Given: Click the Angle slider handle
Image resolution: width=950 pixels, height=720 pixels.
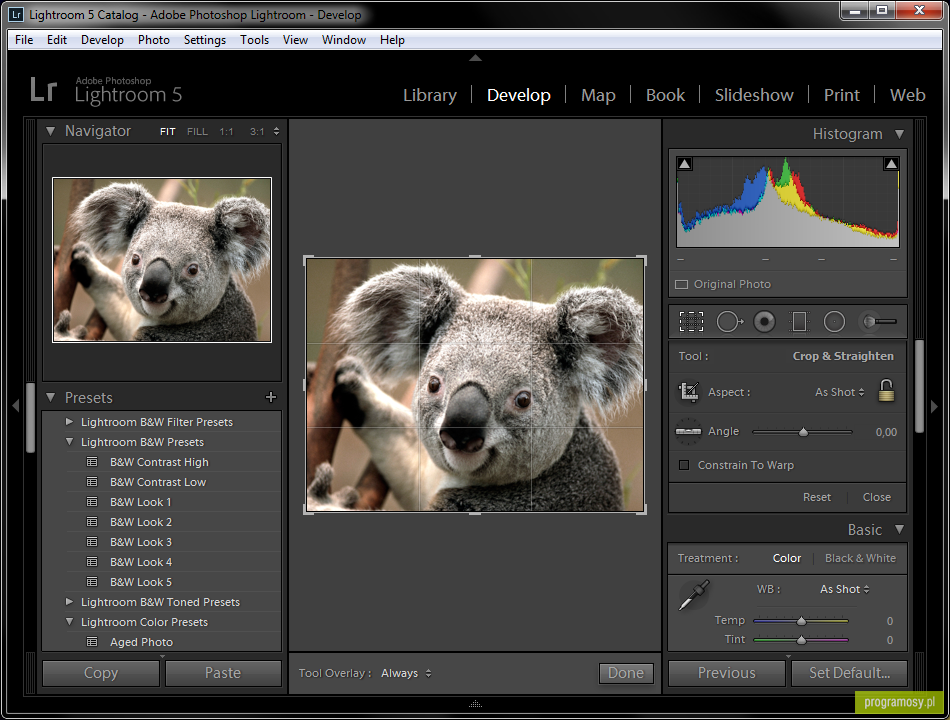Looking at the screenshot, I should tap(803, 432).
